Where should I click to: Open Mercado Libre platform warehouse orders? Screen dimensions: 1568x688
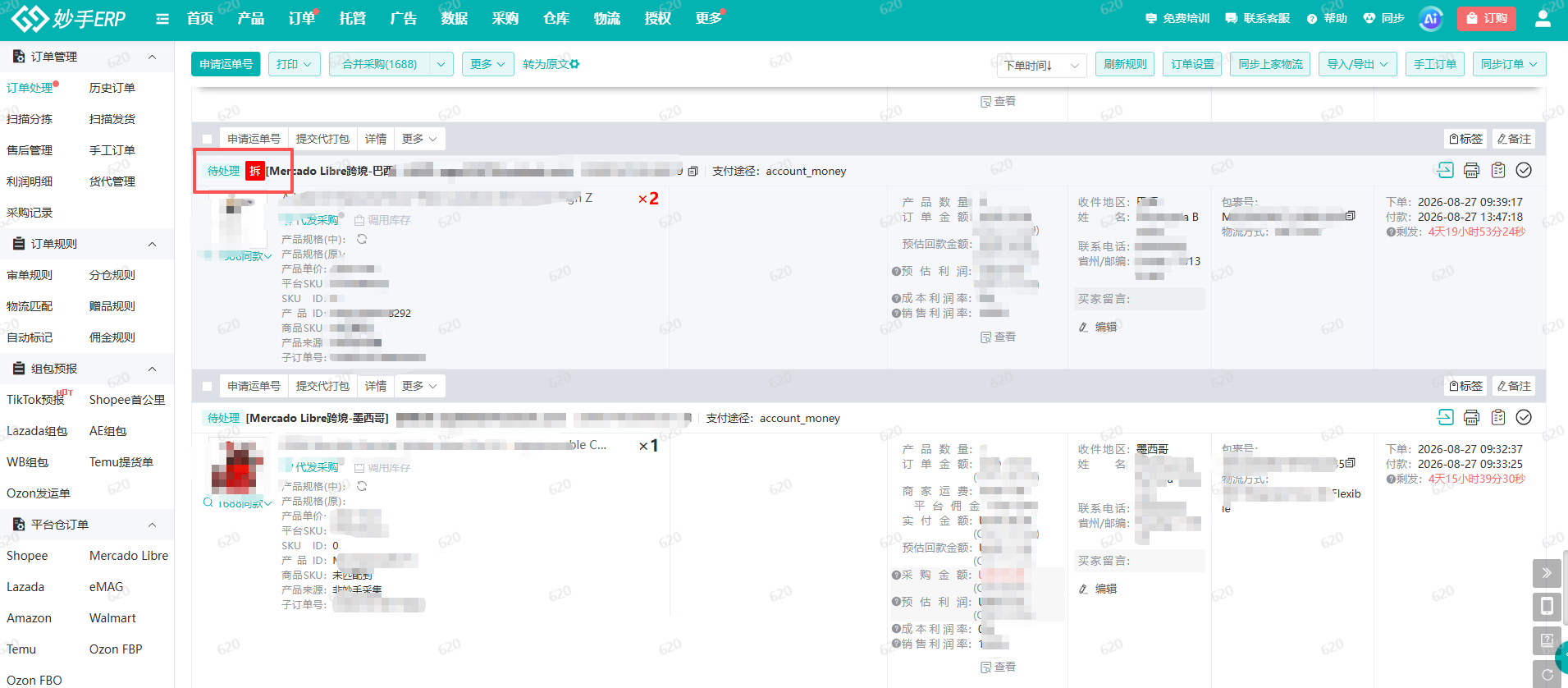click(129, 556)
